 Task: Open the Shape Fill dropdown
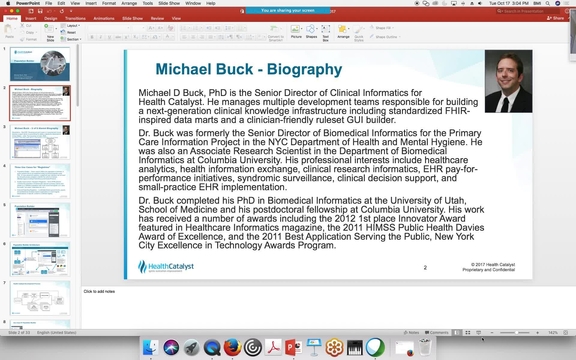point(381,28)
